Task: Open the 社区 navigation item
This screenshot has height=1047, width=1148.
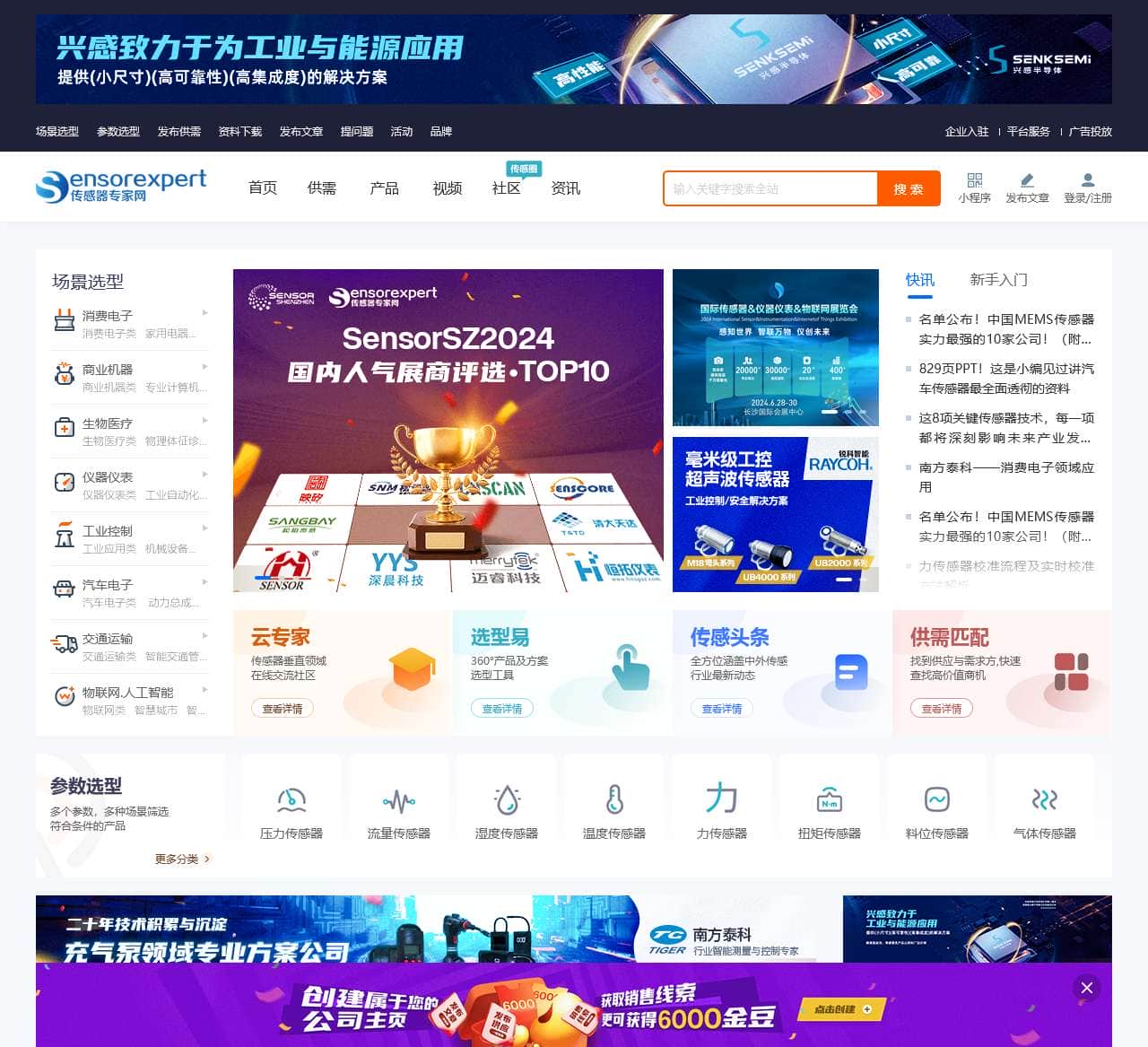Action: 507,188
